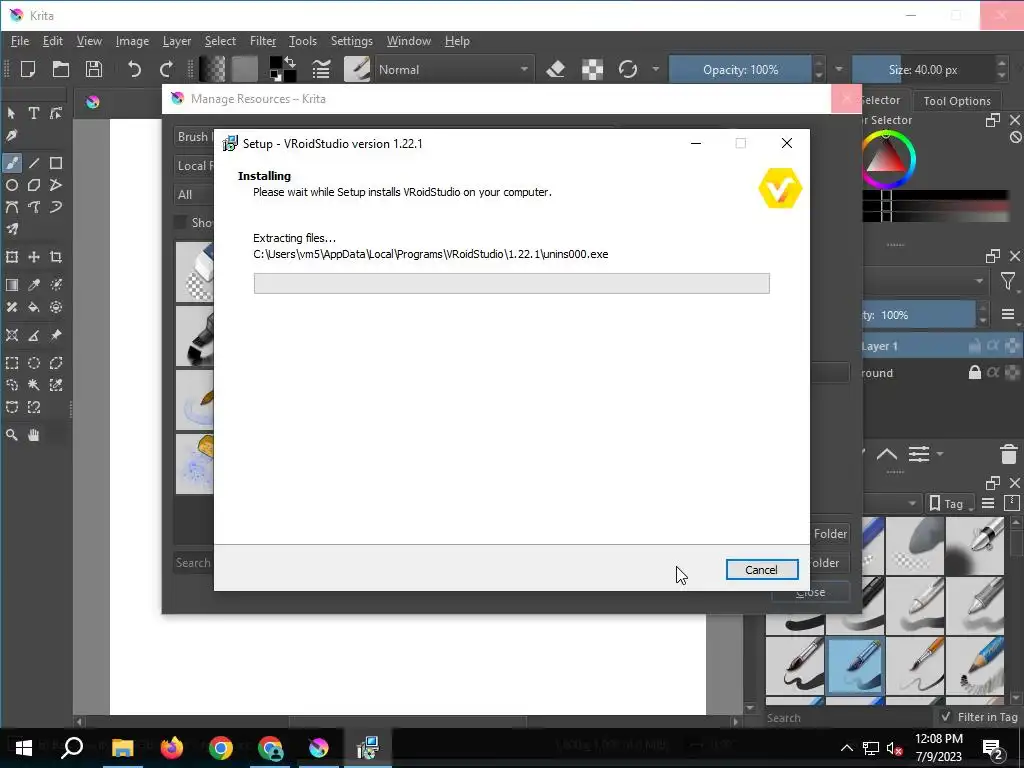Delete the layer using trash icon
The image size is (1024, 768).
[x=1008, y=454]
